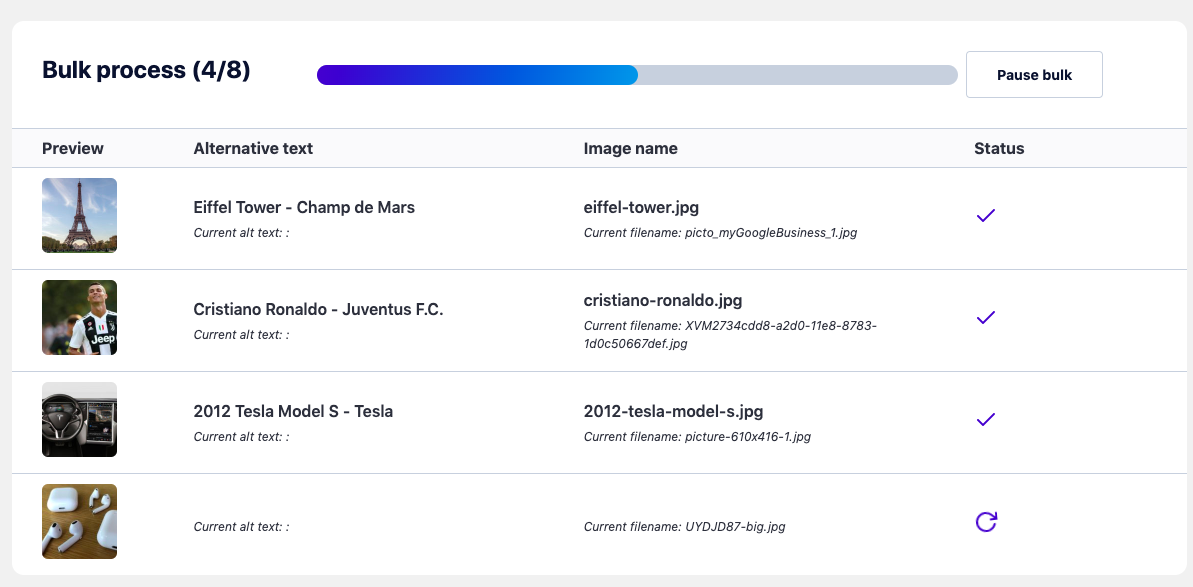Viewport: 1193px width, 587px height.
Task: Select the Status column header
Action: coord(999,148)
